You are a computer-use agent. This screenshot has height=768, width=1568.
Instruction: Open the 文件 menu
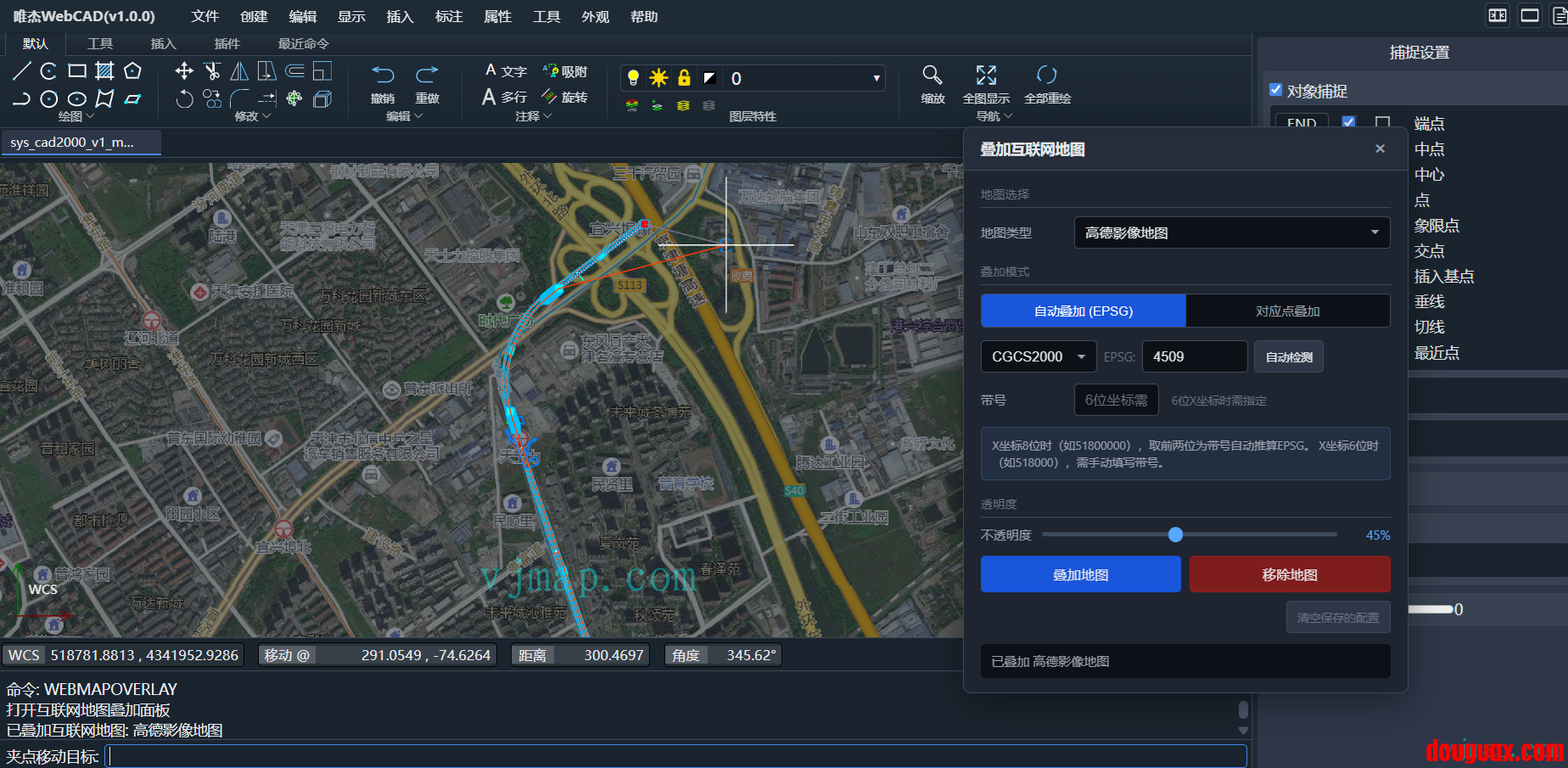pyautogui.click(x=204, y=16)
